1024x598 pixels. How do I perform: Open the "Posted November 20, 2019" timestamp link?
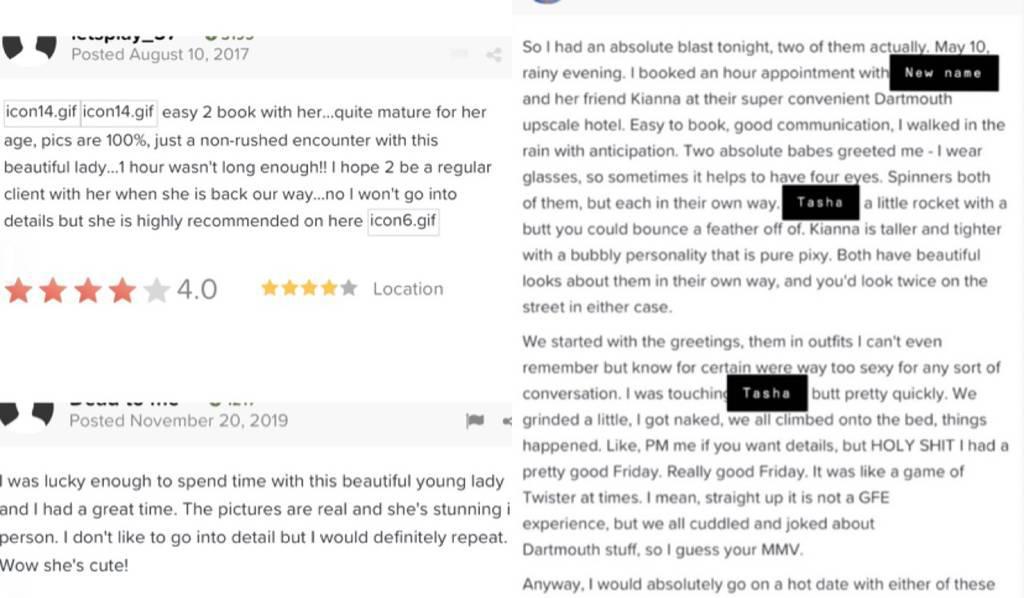[178, 421]
